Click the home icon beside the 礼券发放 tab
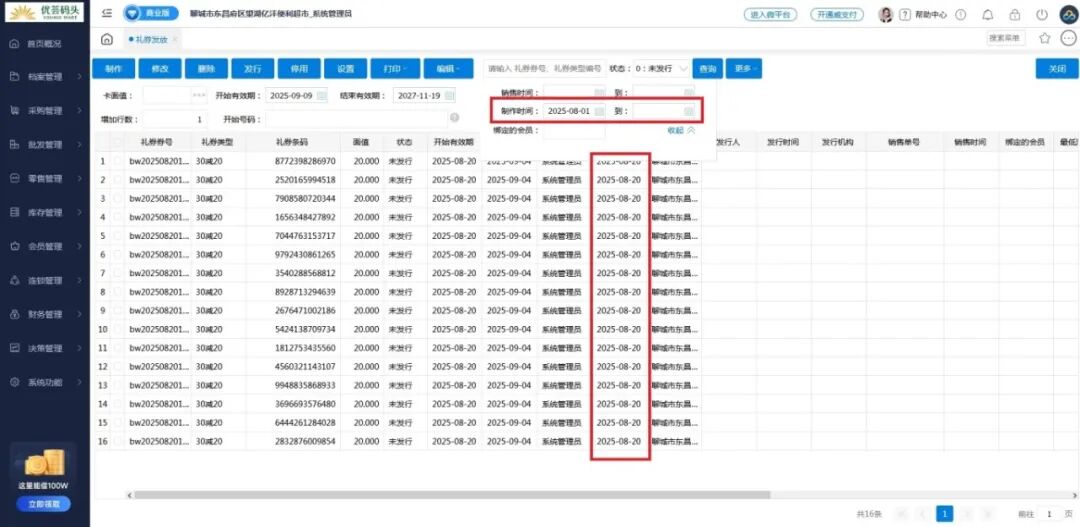 click(x=107, y=39)
